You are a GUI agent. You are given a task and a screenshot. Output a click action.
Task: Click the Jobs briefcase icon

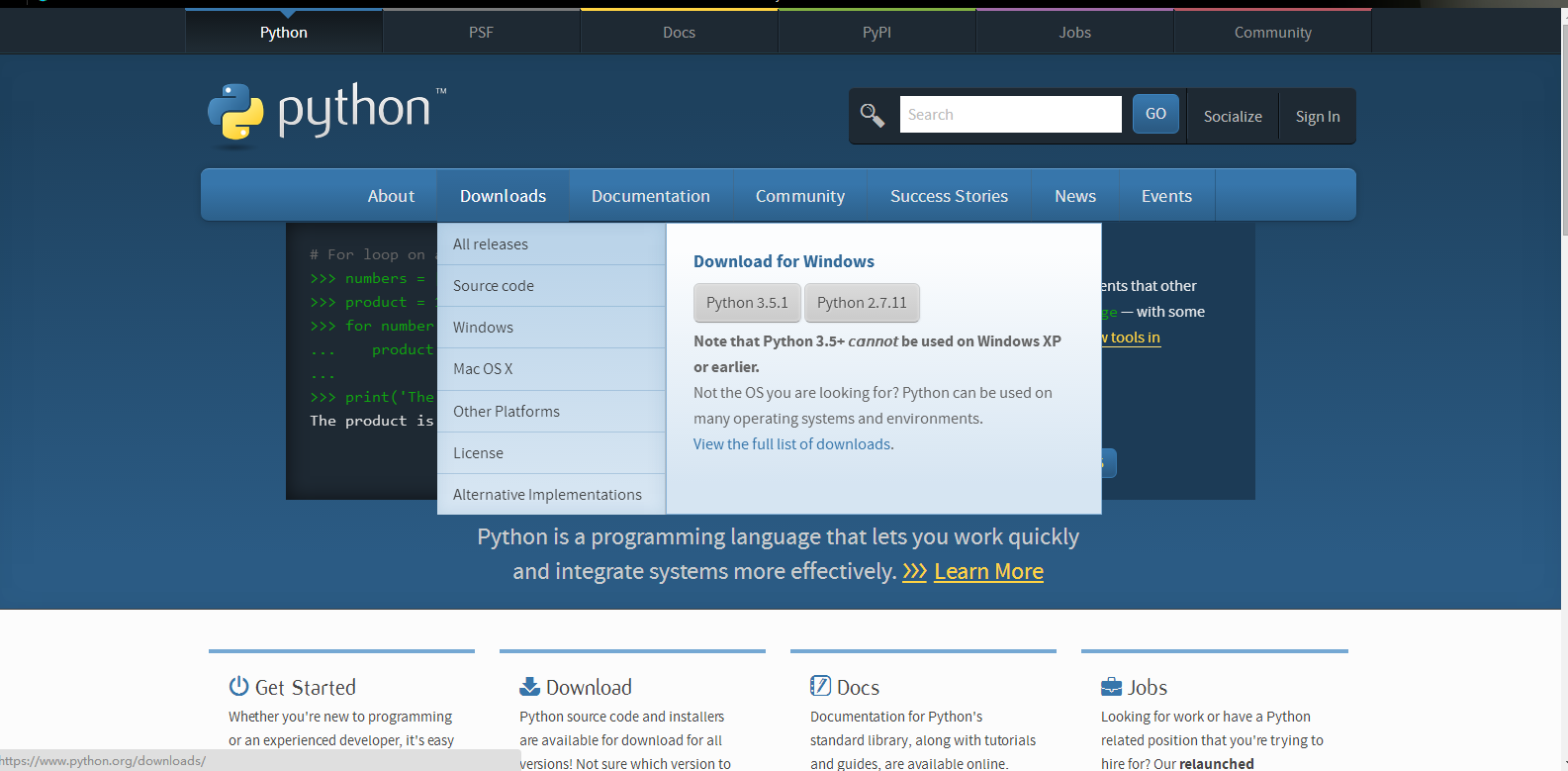click(x=1111, y=686)
